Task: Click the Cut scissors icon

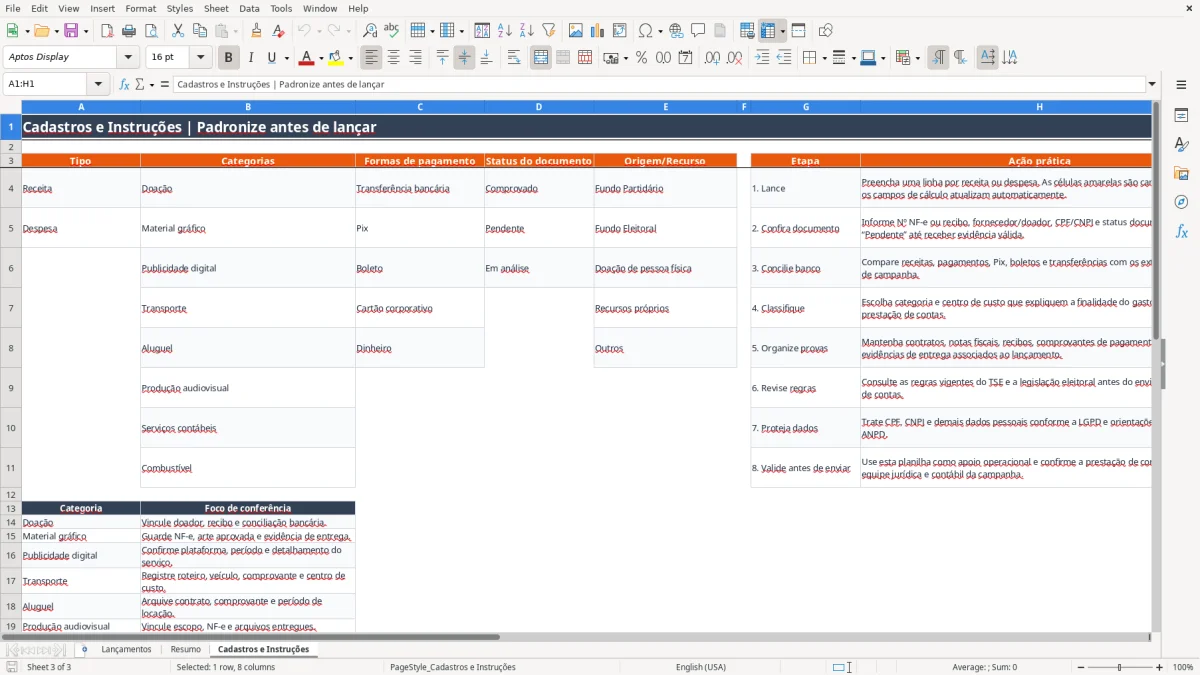Action: click(x=177, y=31)
